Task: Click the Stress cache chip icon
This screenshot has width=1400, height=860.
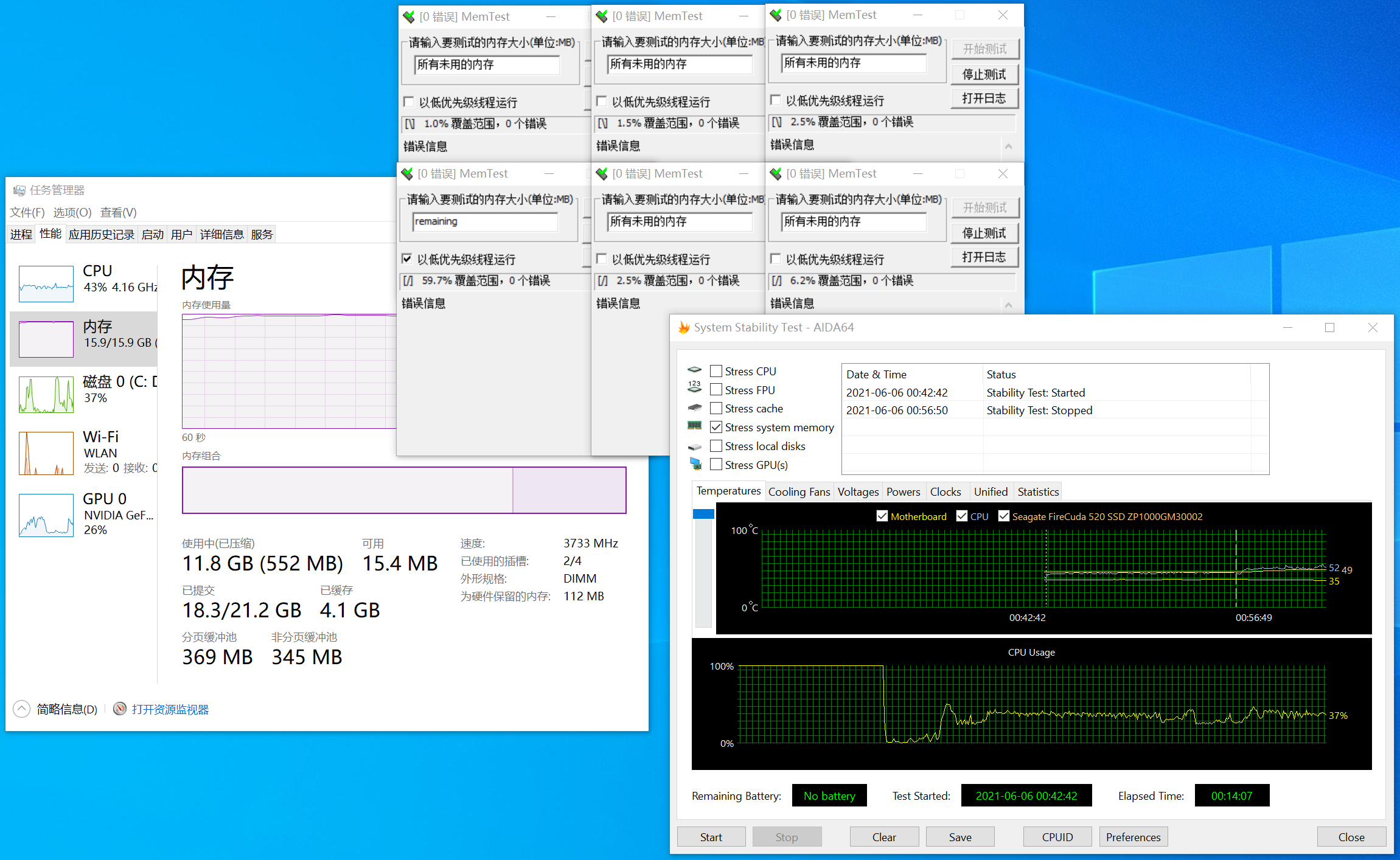Action: (695, 407)
